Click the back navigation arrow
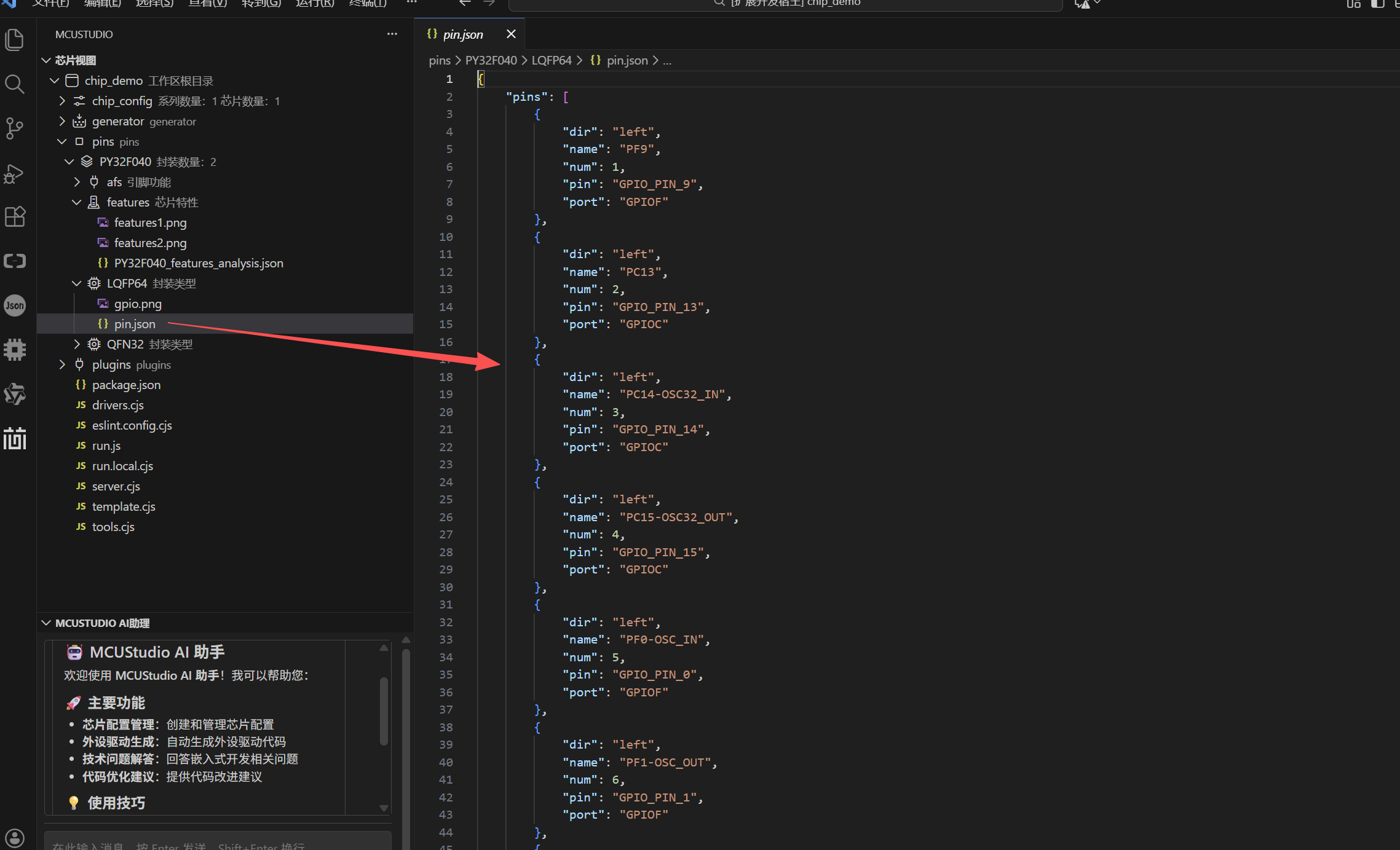The width and height of the screenshot is (1400, 850). [464, 4]
